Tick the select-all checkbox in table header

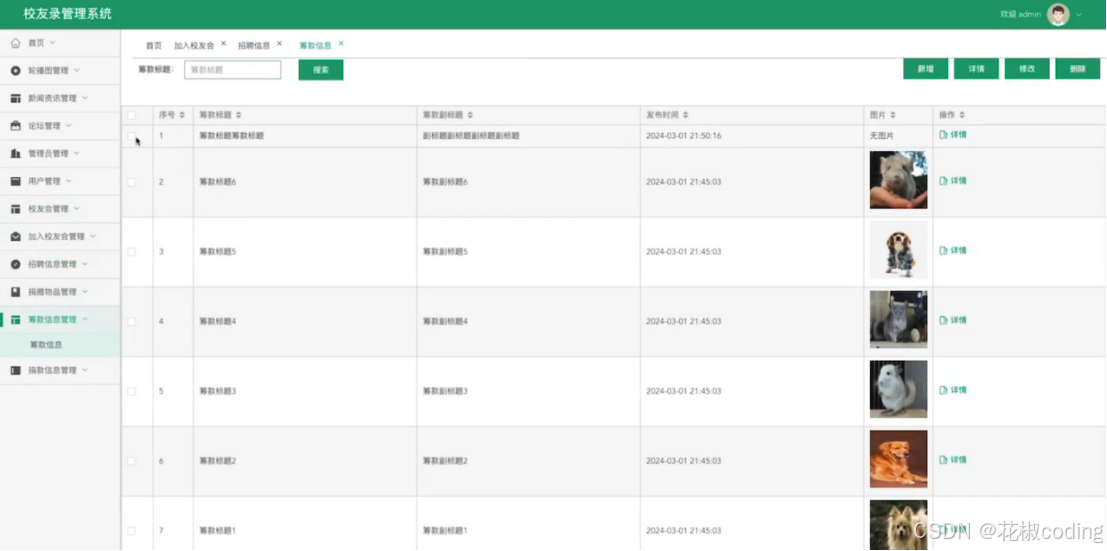(131, 115)
